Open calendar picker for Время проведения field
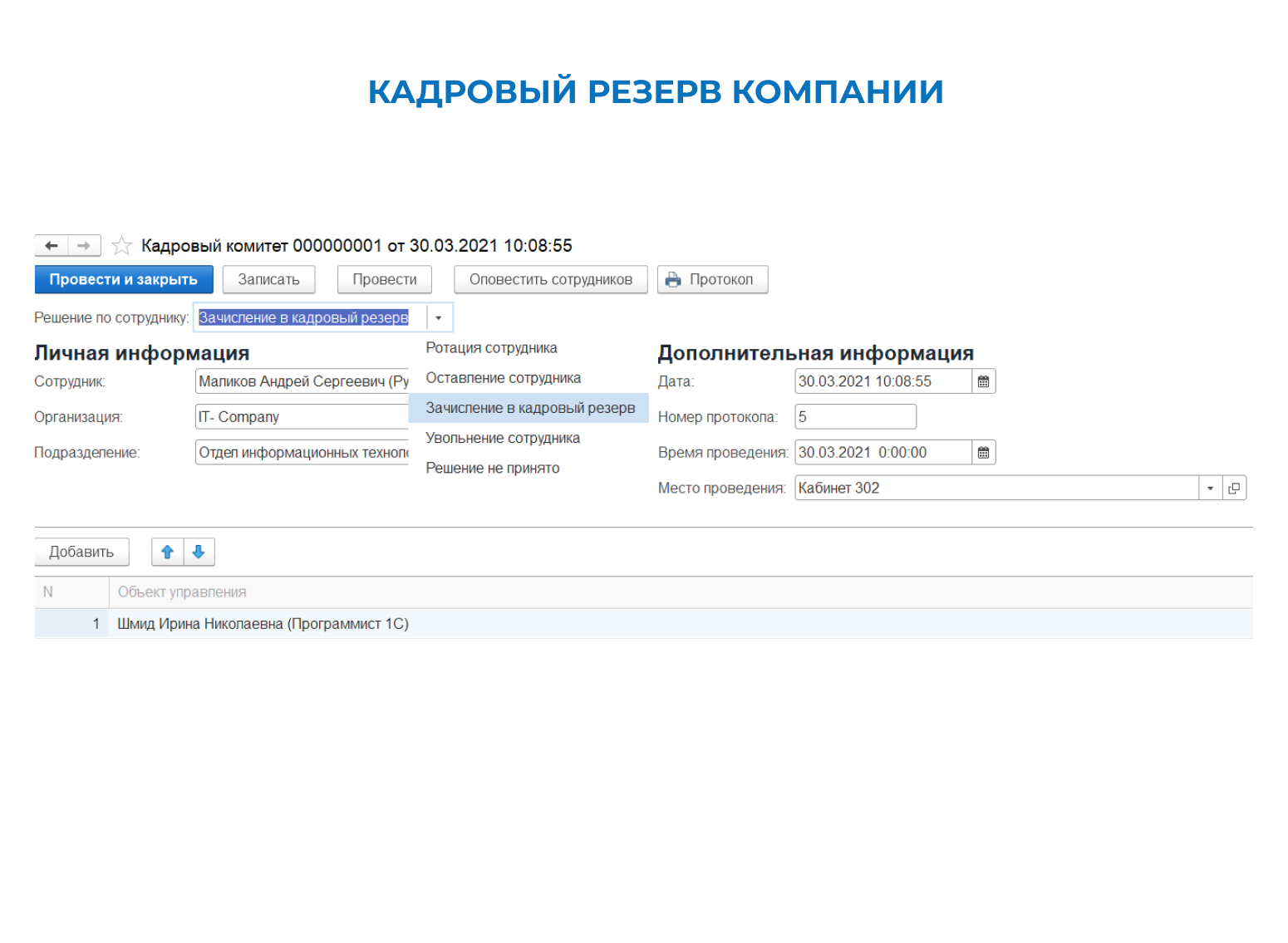Screen dimensions: 1288x943 [x=984, y=453]
